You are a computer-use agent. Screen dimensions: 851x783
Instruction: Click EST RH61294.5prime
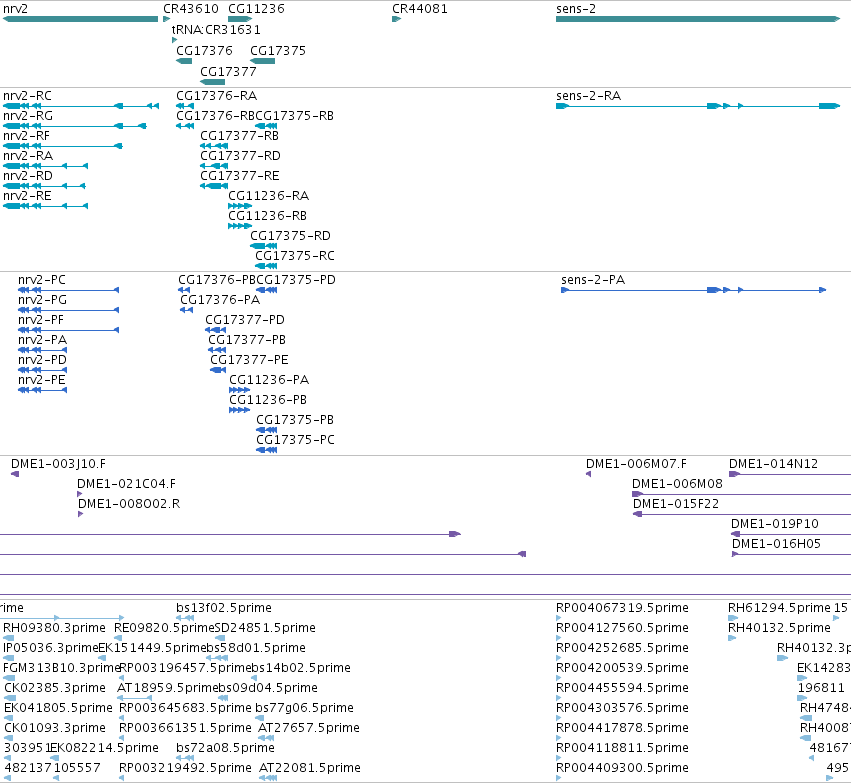tap(780, 608)
